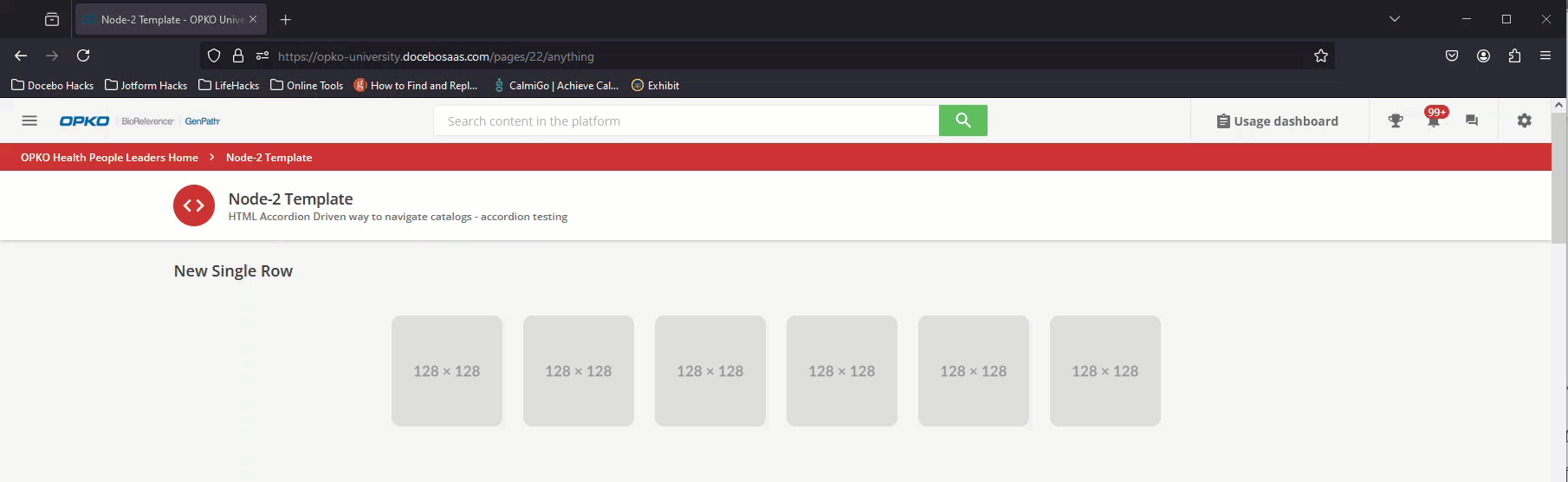This screenshot has height=482, width=1568.
Task: Open the hamburger main menu
Action: point(29,120)
